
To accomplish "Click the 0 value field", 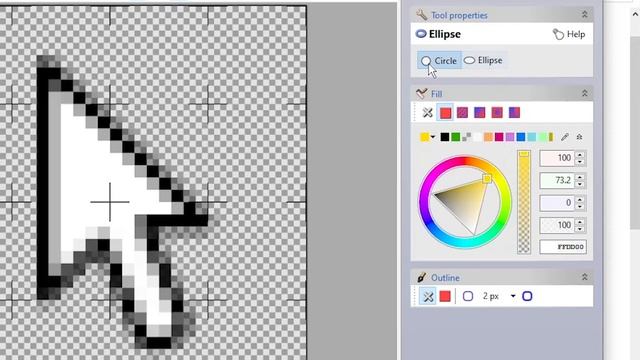I will 557,202.
